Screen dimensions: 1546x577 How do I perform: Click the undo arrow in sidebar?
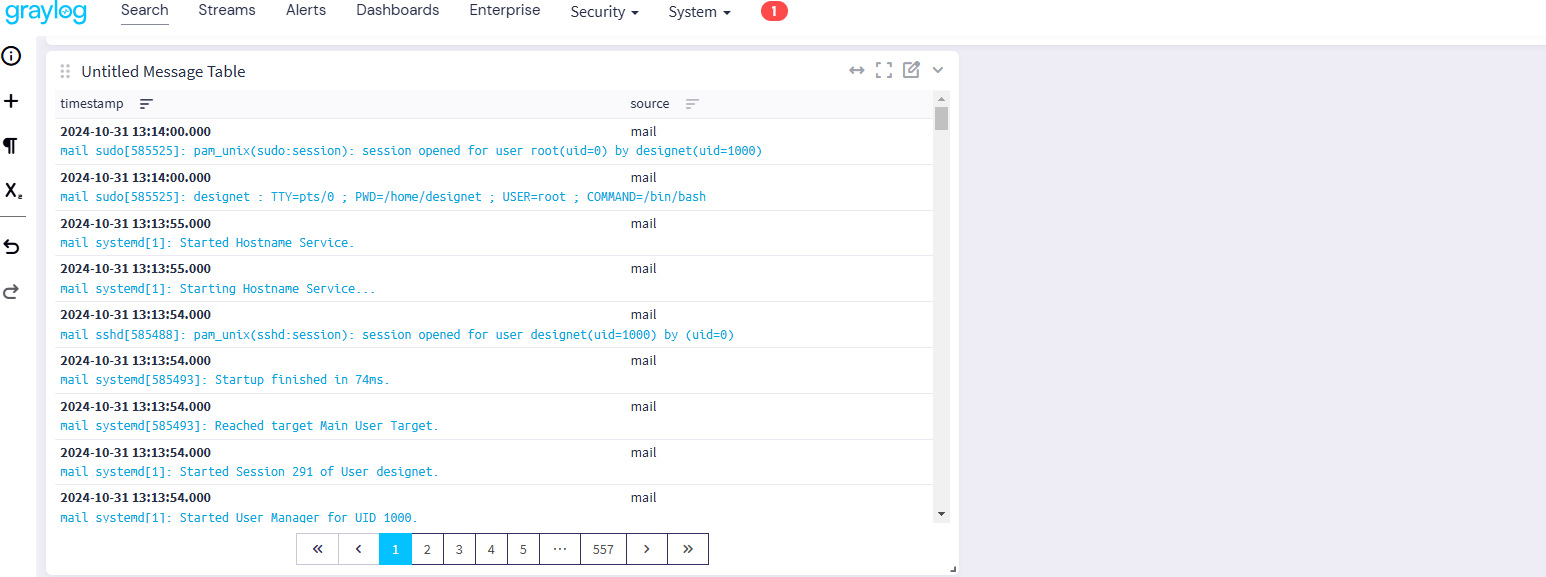(12, 246)
